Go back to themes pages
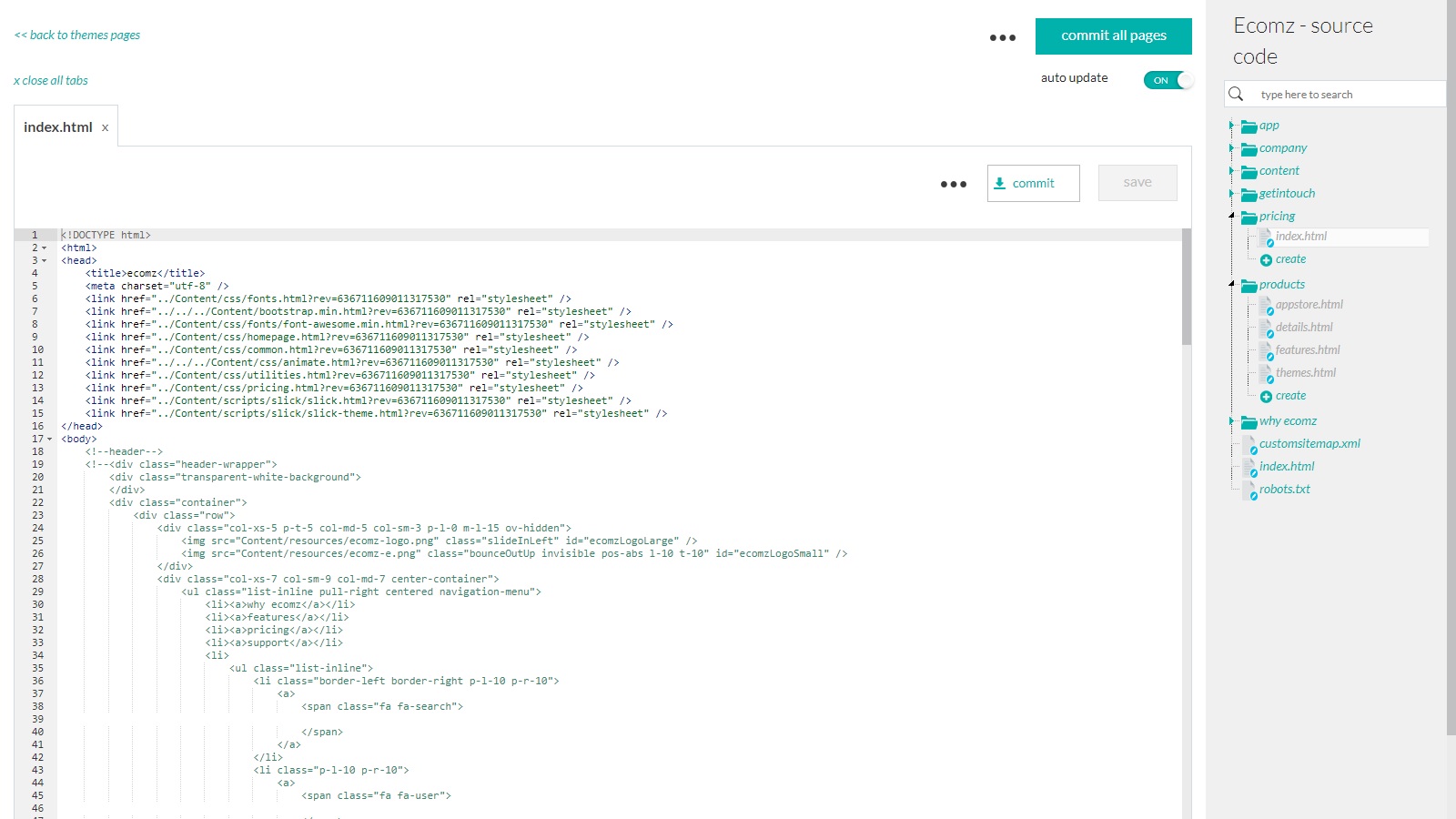The width and height of the screenshot is (1456, 819). tap(77, 35)
